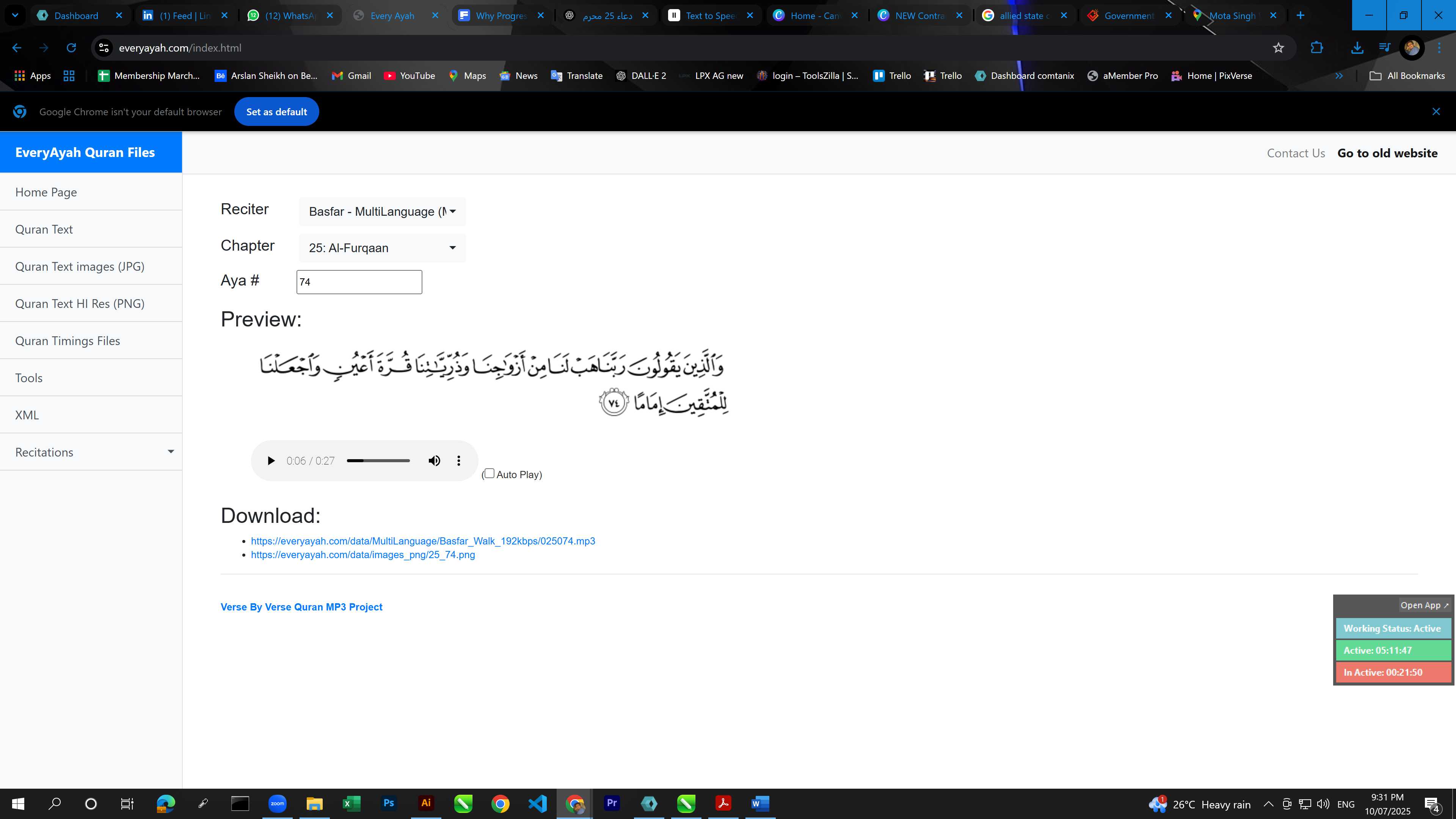Open the Gmail bookmark

pyautogui.click(x=351, y=76)
